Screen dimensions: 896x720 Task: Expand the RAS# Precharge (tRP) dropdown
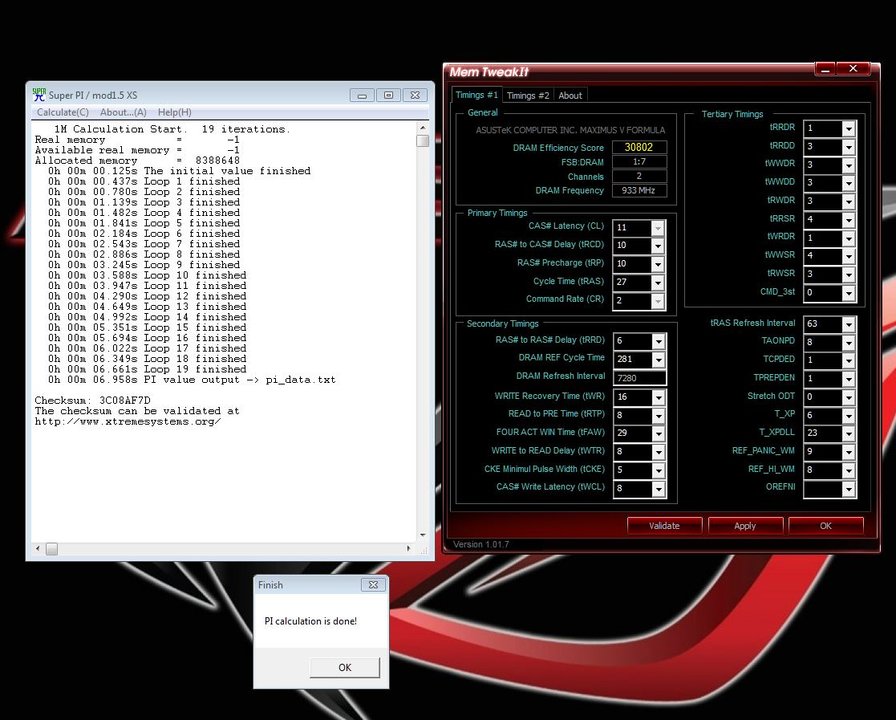[x=658, y=264]
